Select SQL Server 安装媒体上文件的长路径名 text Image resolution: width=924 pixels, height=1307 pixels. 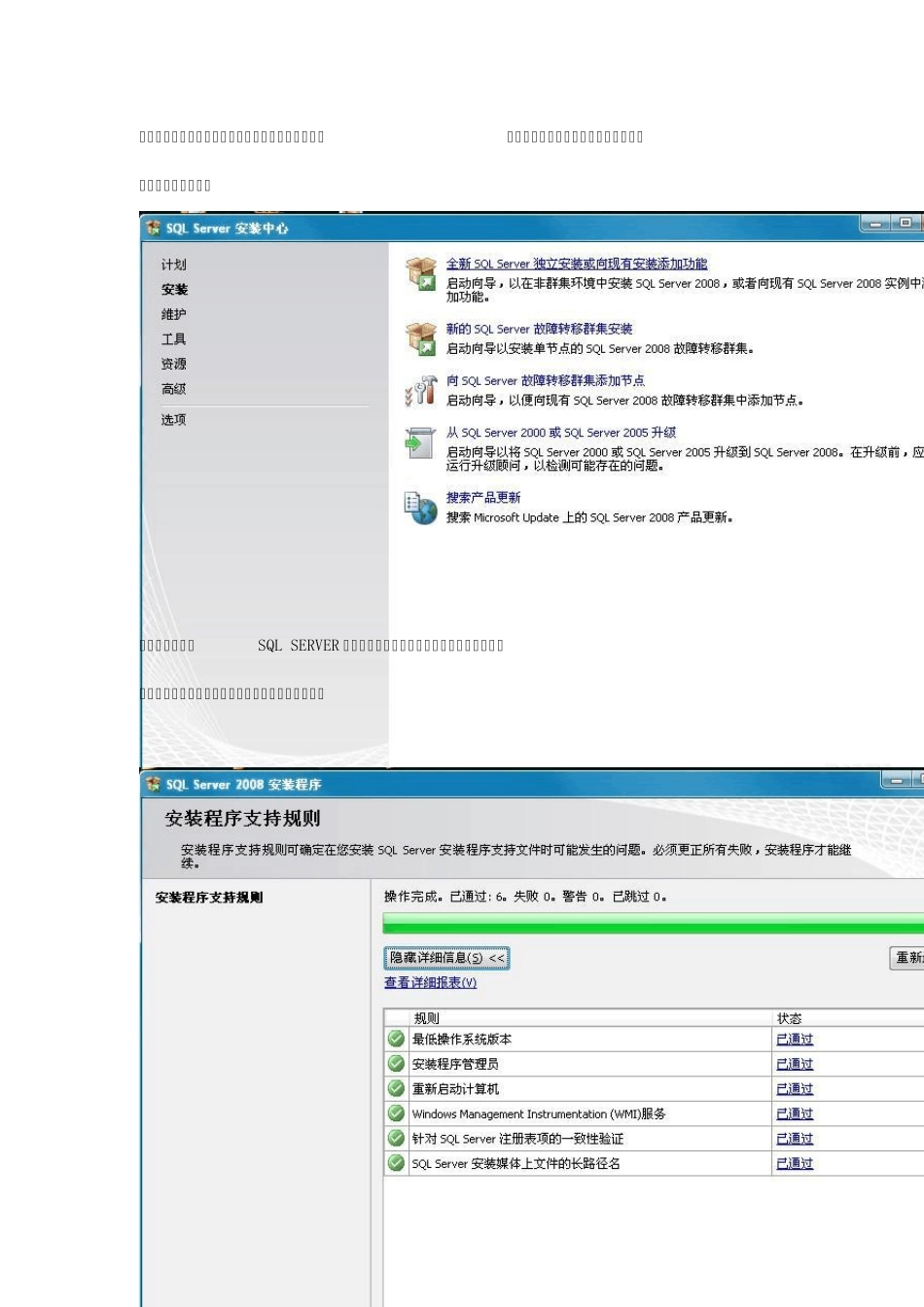[515, 1163]
